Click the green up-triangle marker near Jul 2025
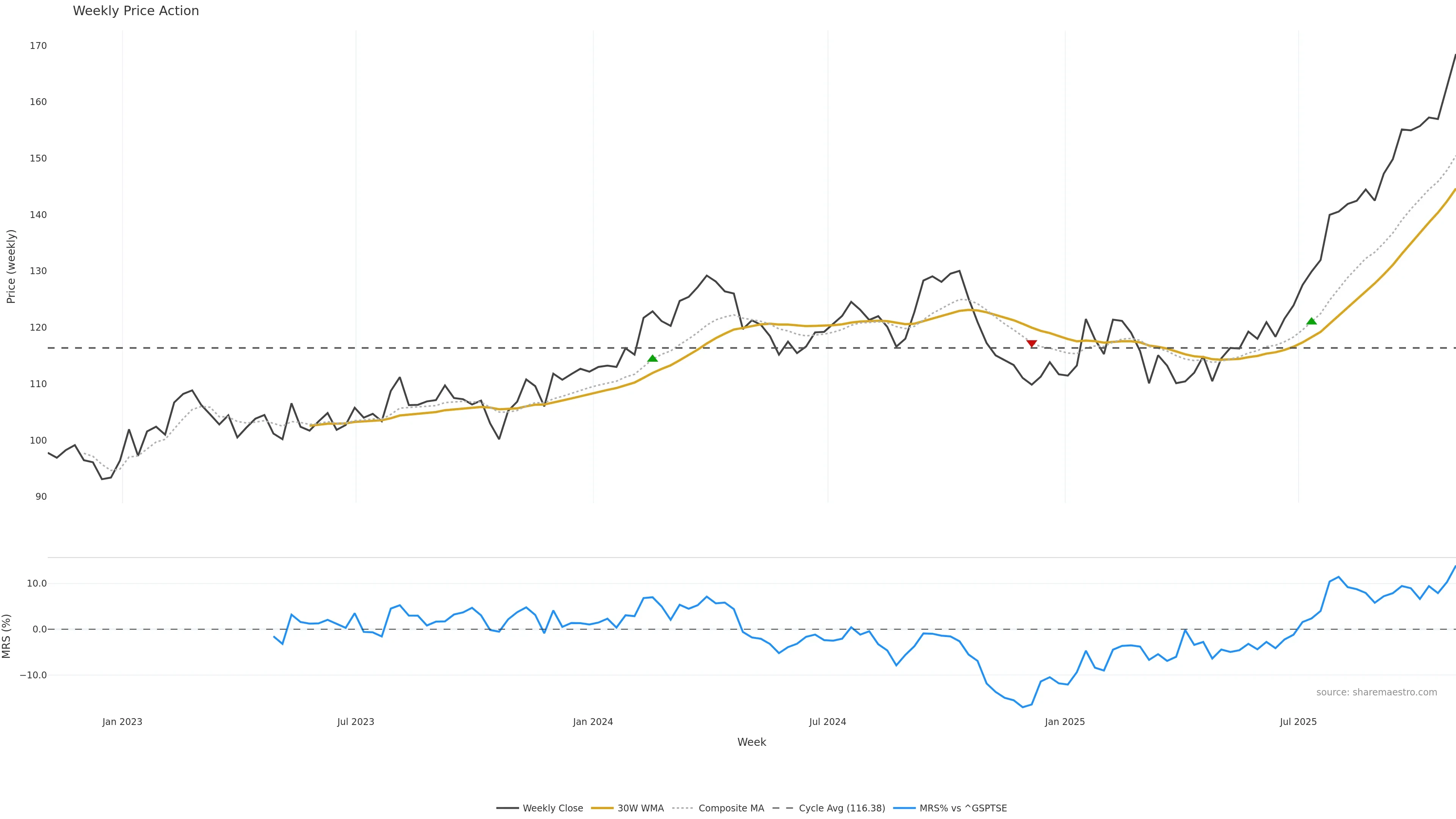Image resolution: width=1456 pixels, height=819 pixels. [1311, 321]
